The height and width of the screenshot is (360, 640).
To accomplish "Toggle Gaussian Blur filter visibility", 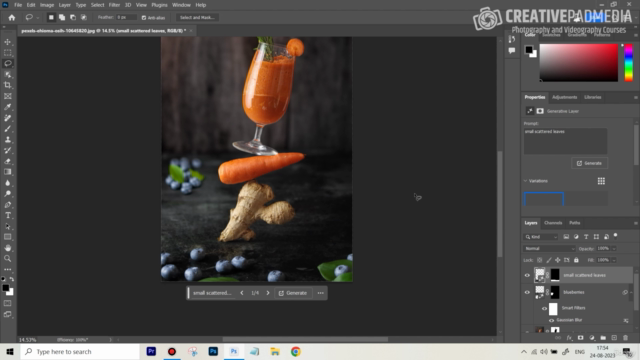I will [551, 320].
